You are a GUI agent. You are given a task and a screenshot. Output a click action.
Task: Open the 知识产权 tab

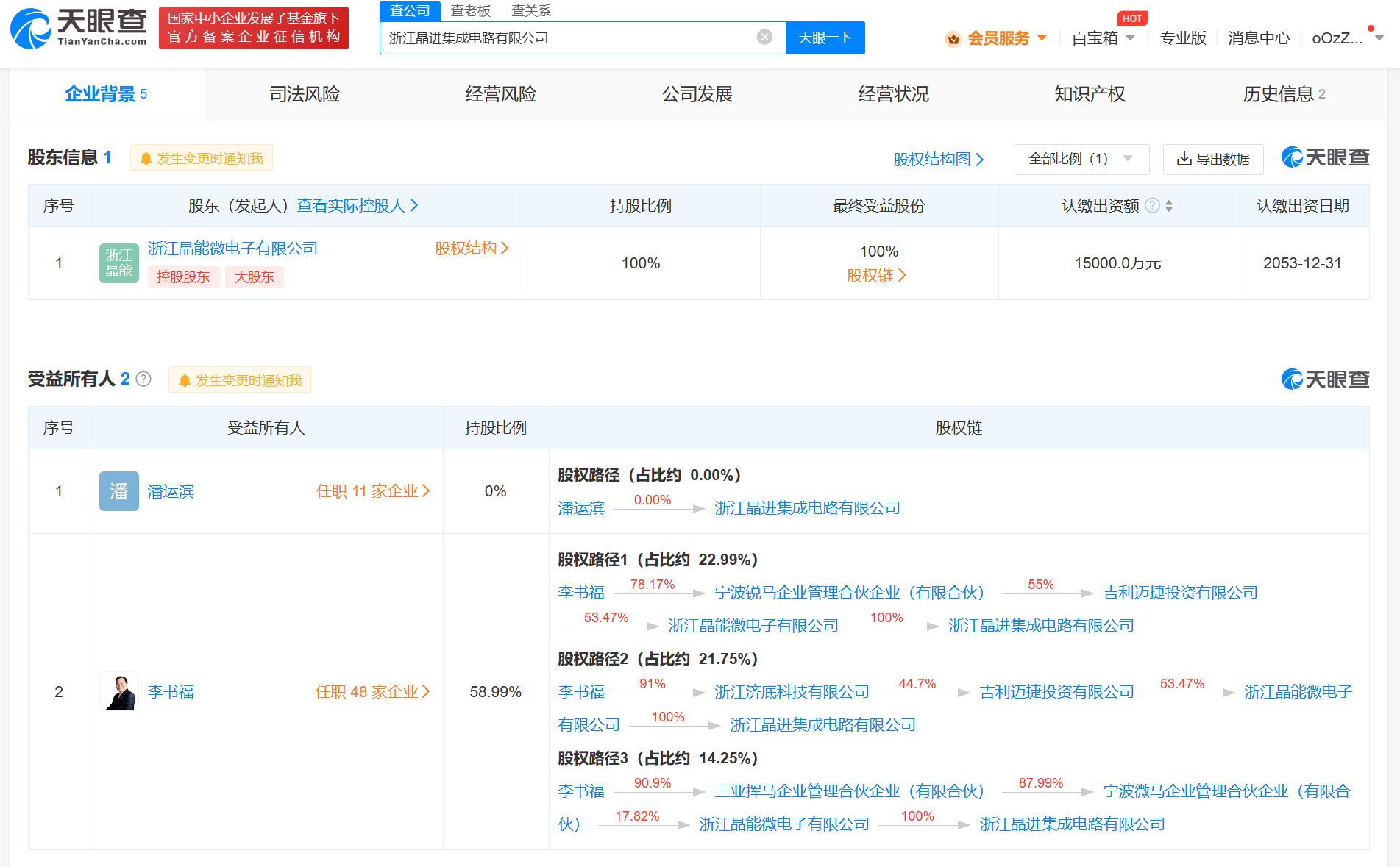(x=1090, y=94)
